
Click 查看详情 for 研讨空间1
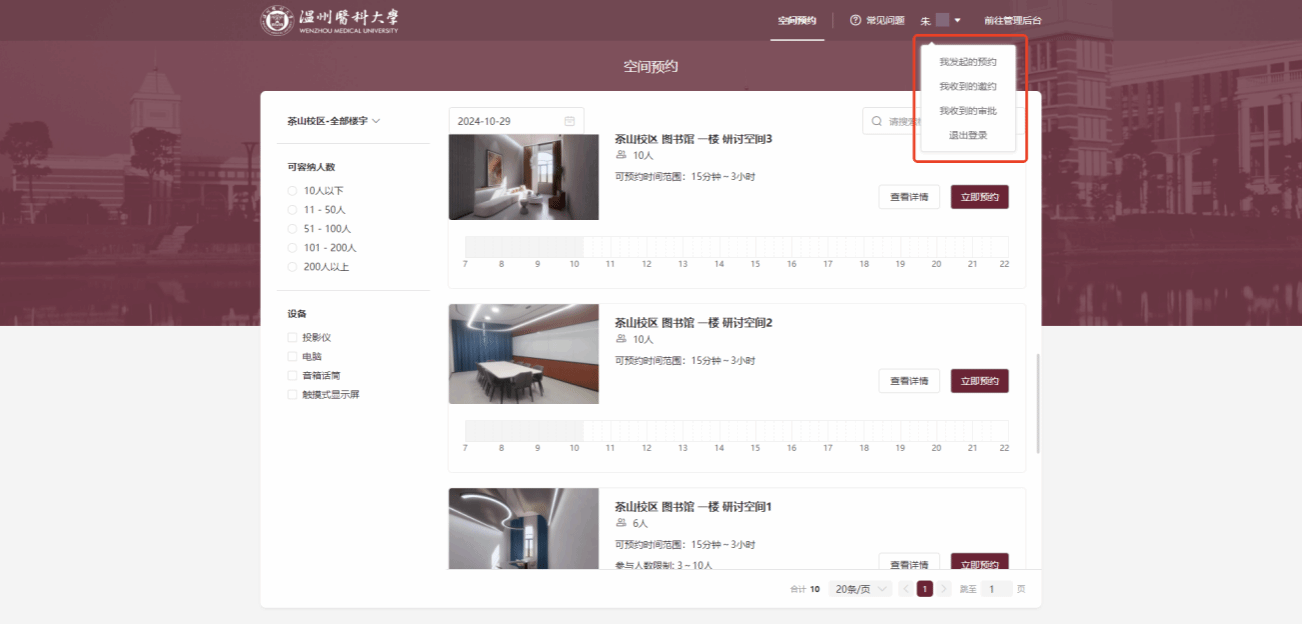click(x=909, y=562)
